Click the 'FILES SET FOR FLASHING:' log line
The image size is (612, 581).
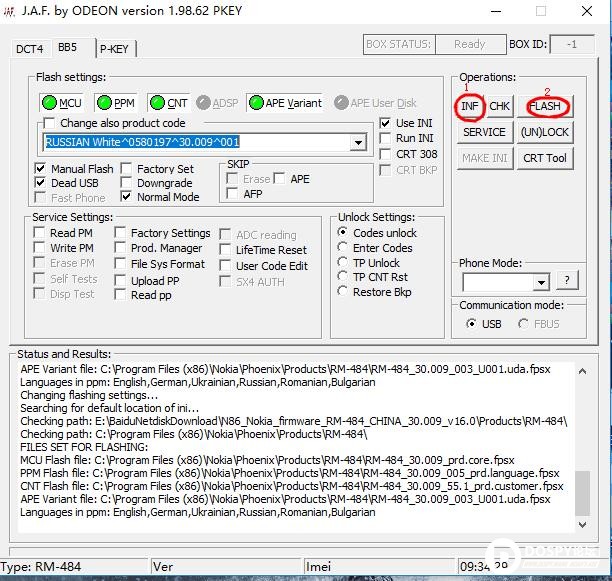pyautogui.click(x=84, y=447)
